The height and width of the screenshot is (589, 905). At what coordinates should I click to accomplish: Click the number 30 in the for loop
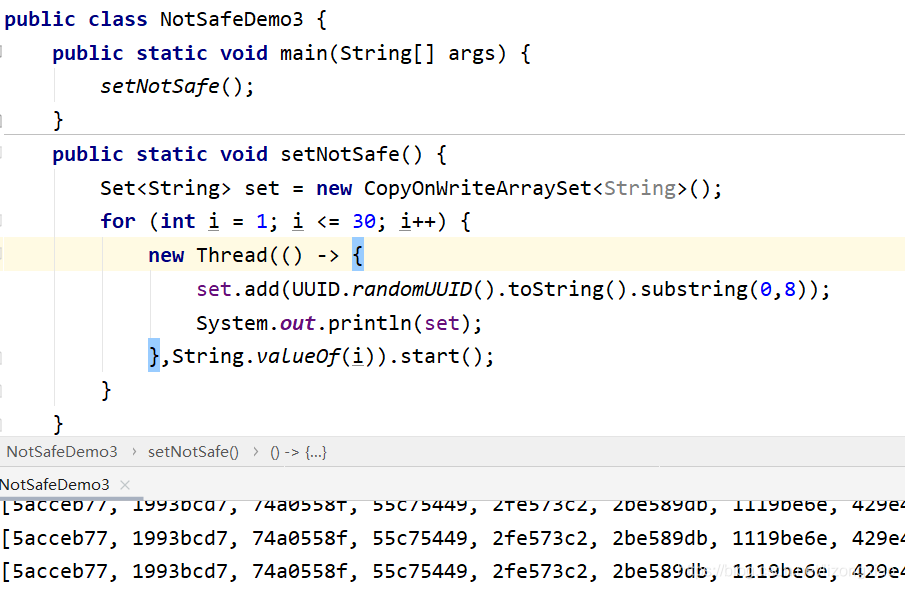click(x=363, y=222)
